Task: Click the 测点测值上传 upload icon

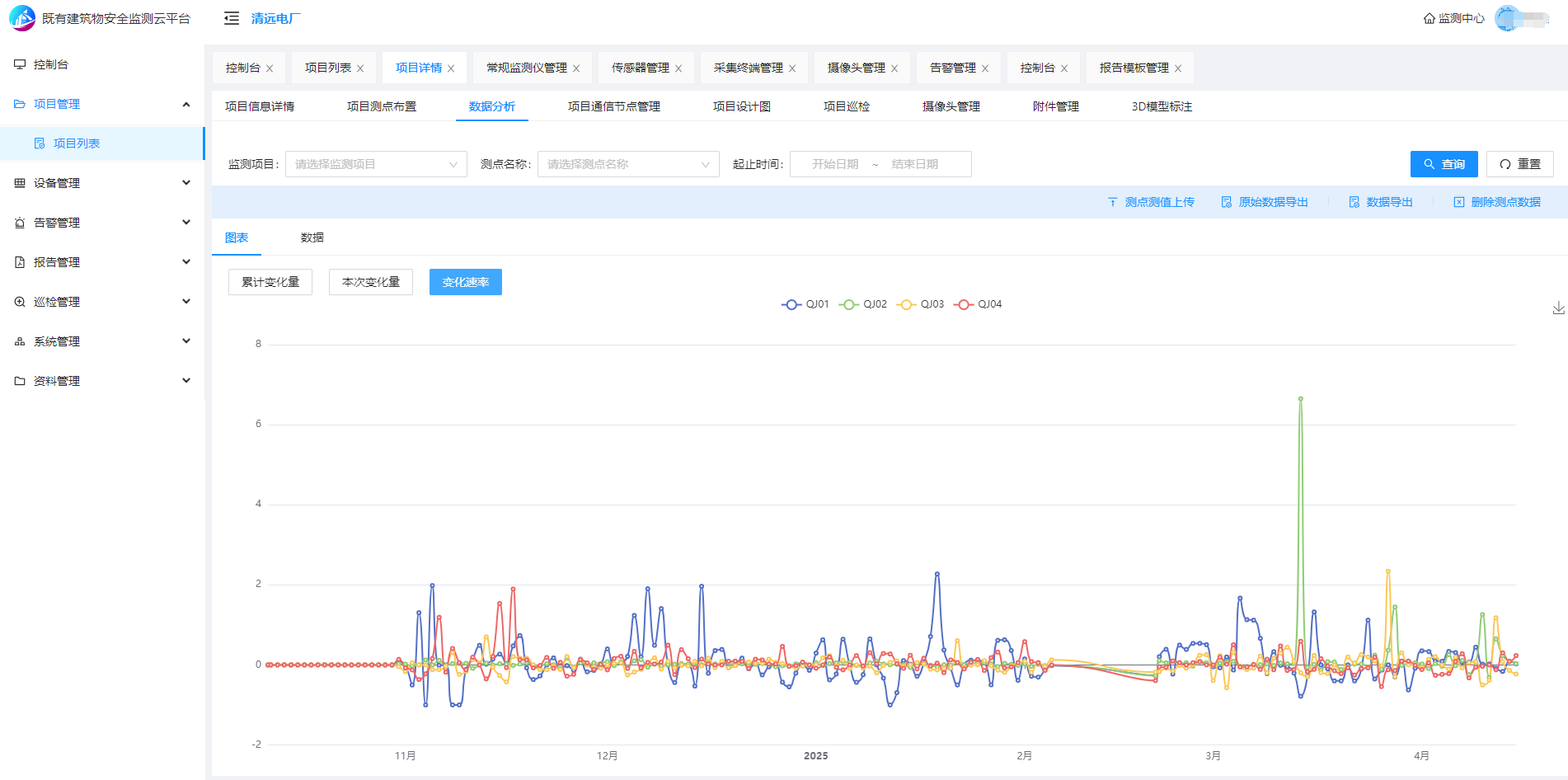Action: point(1112,202)
